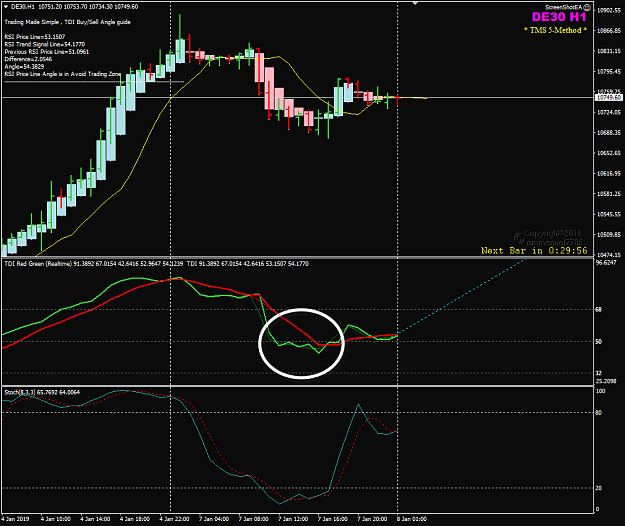Image resolution: width=625 pixels, height=526 pixels.
Task: Click the 10724.05 price scale value
Action: 608,112
